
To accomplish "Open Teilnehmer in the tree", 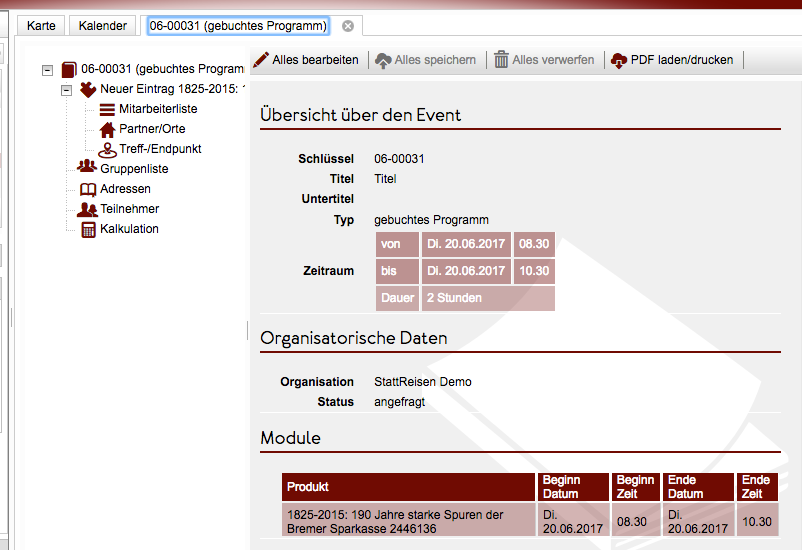I will click(x=129, y=209).
